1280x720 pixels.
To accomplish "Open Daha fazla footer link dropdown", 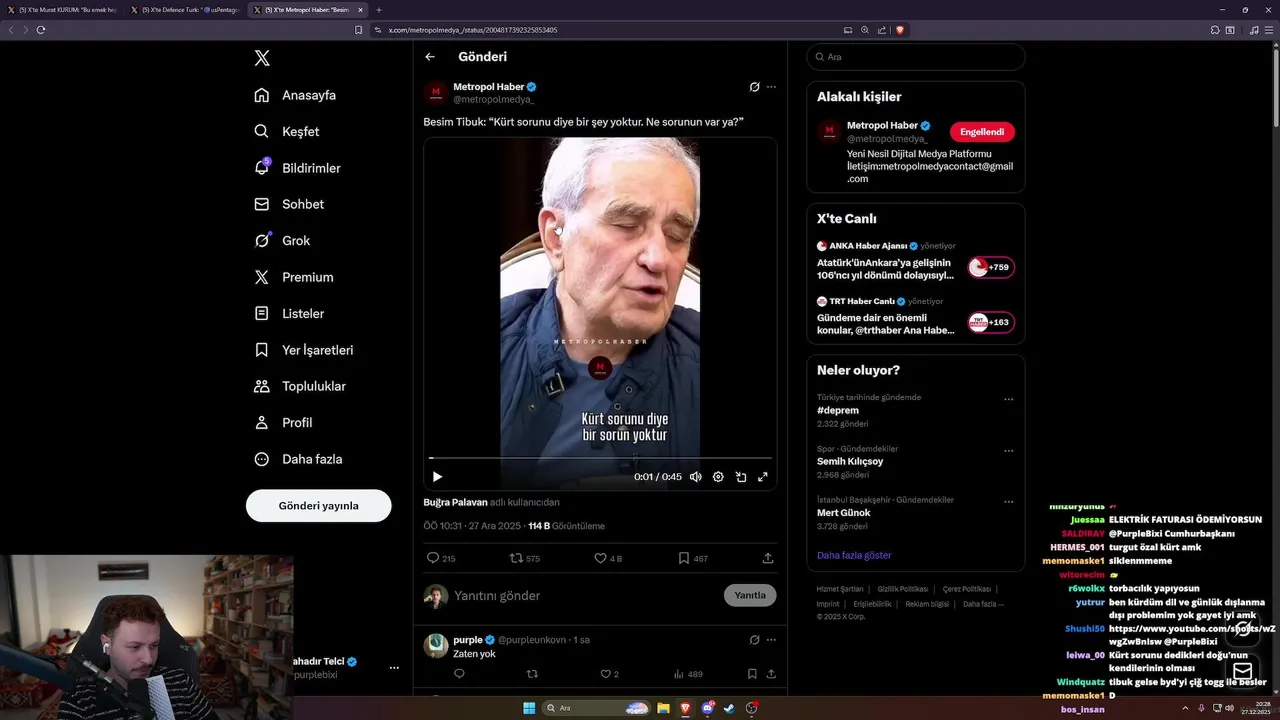I will (x=984, y=604).
